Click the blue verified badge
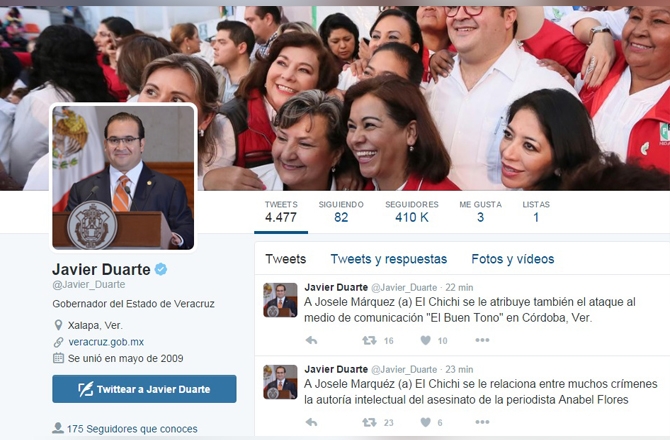Image resolution: width=670 pixels, height=440 pixels. point(161,269)
